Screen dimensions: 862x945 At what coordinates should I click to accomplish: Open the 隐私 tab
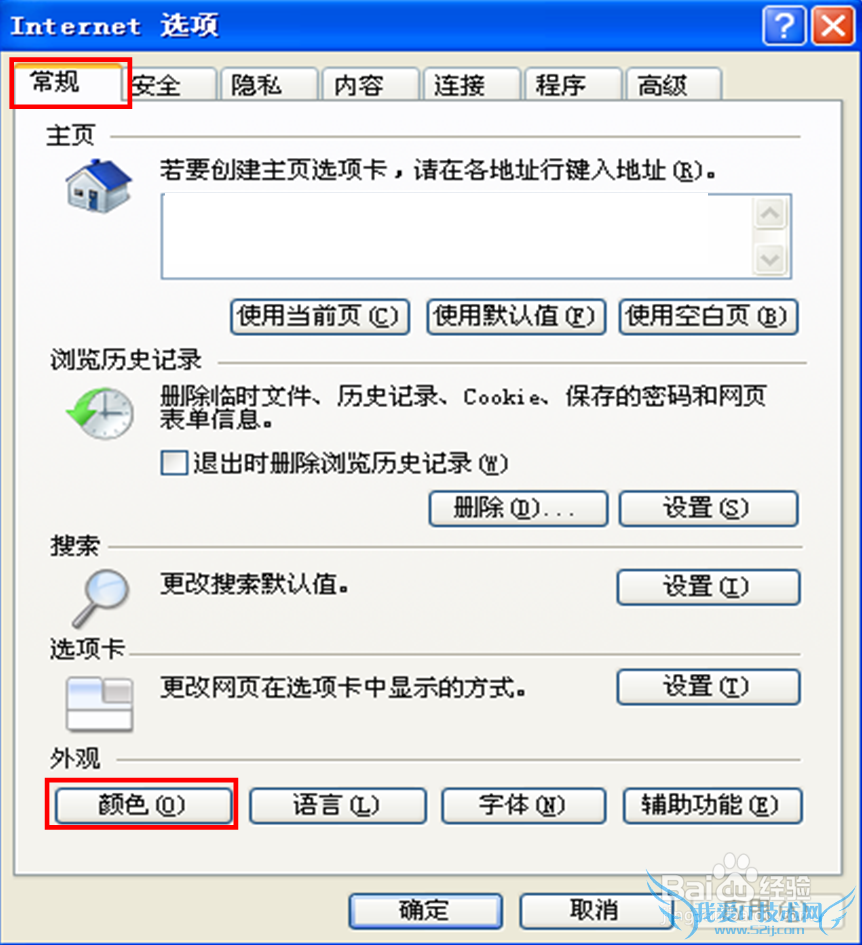point(269,85)
